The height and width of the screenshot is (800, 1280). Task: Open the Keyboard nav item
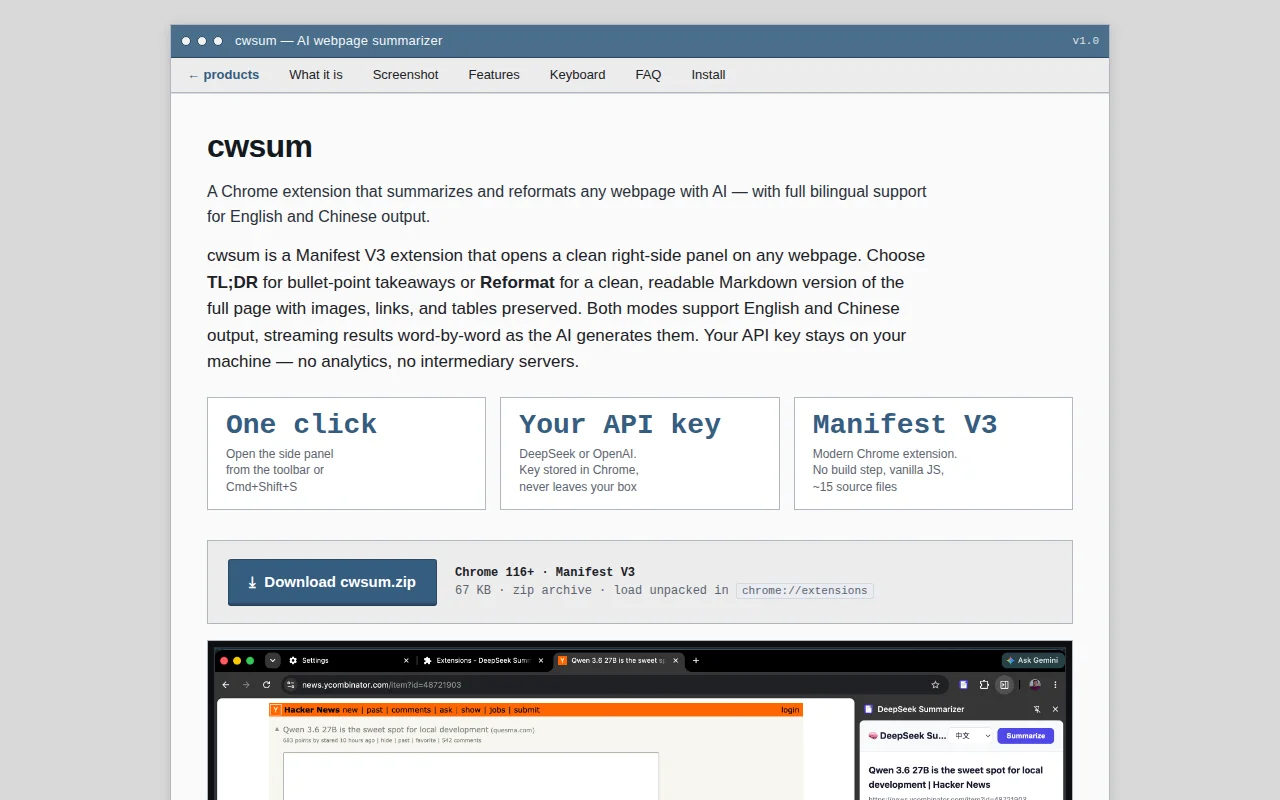click(577, 75)
